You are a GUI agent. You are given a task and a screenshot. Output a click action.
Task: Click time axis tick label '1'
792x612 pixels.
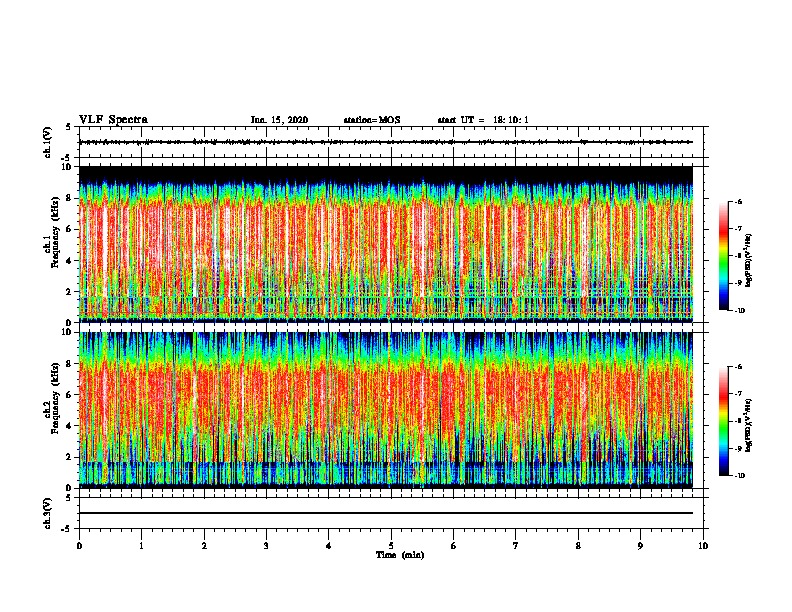pos(142,546)
